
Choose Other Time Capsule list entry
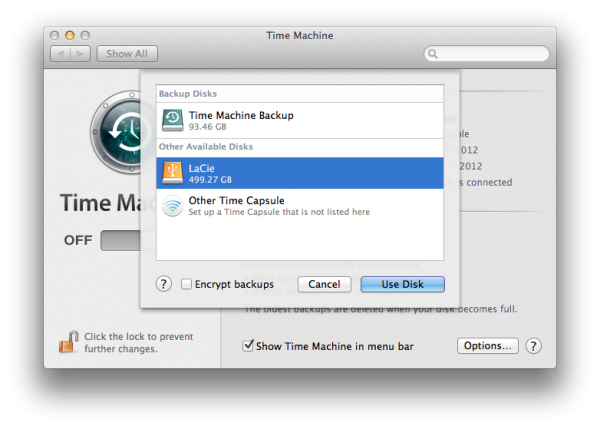click(x=300, y=206)
